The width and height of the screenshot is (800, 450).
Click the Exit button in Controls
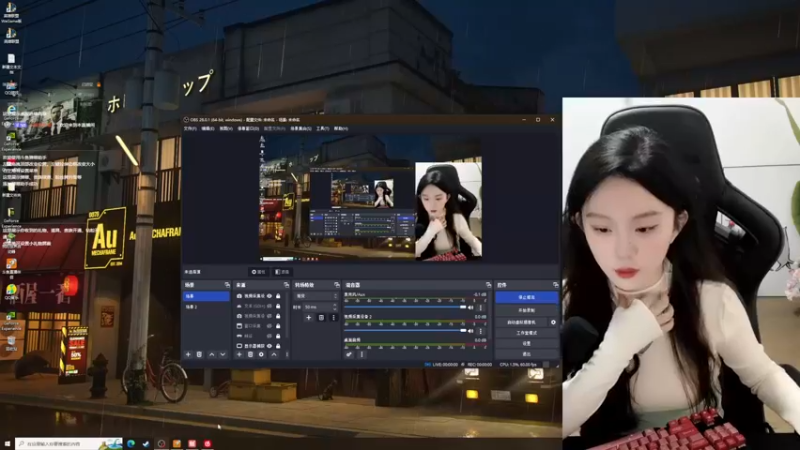coord(527,354)
